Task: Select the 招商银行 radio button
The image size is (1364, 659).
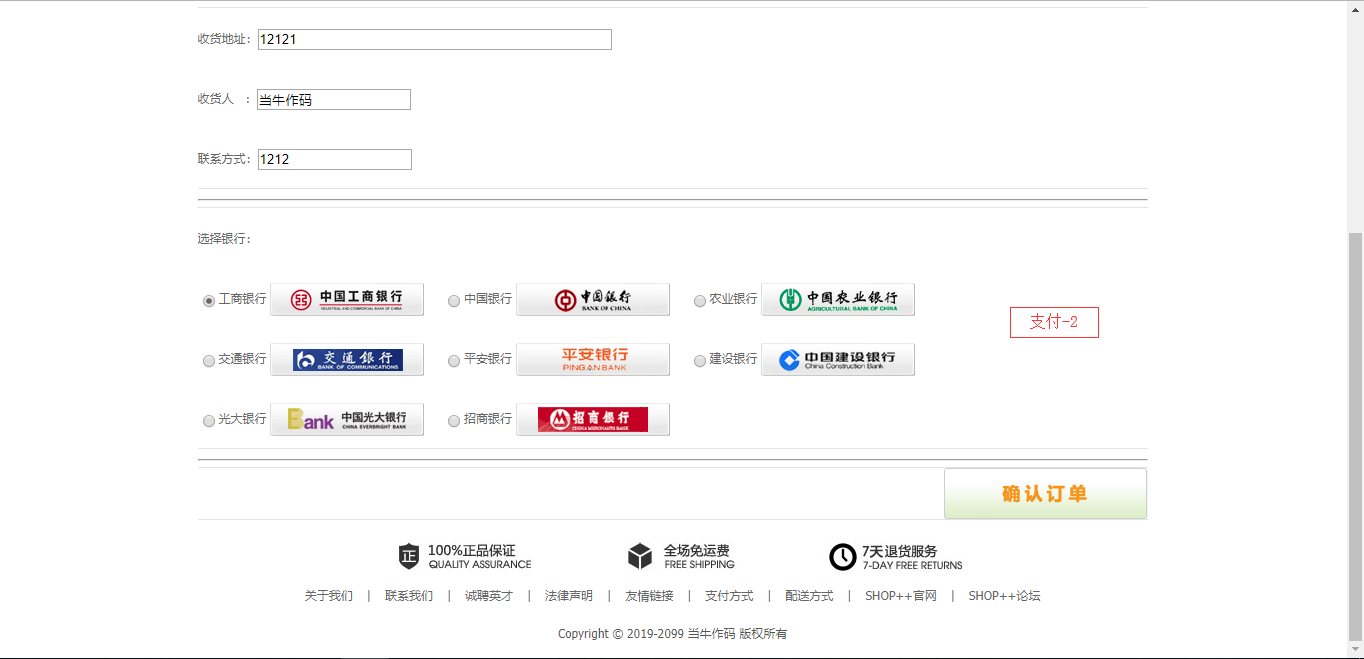Action: (x=454, y=421)
